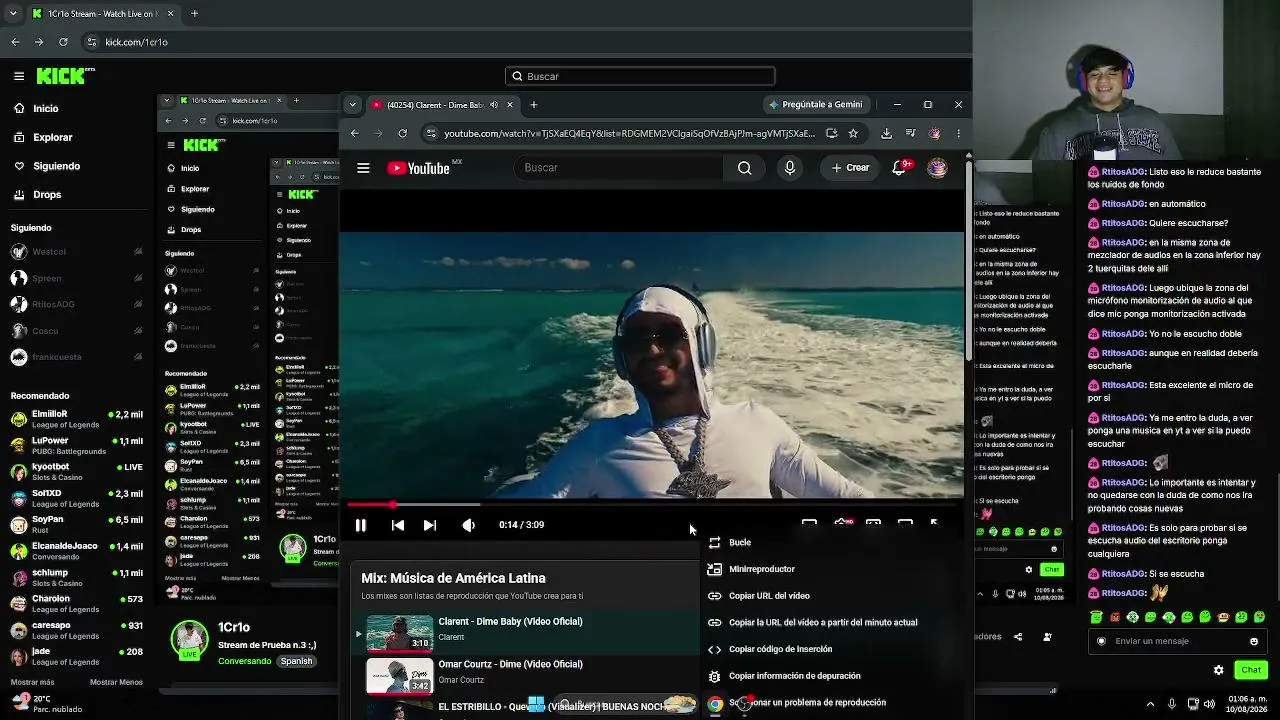
Task: Choose Copiar URL del video
Action: pyautogui.click(x=830, y=596)
